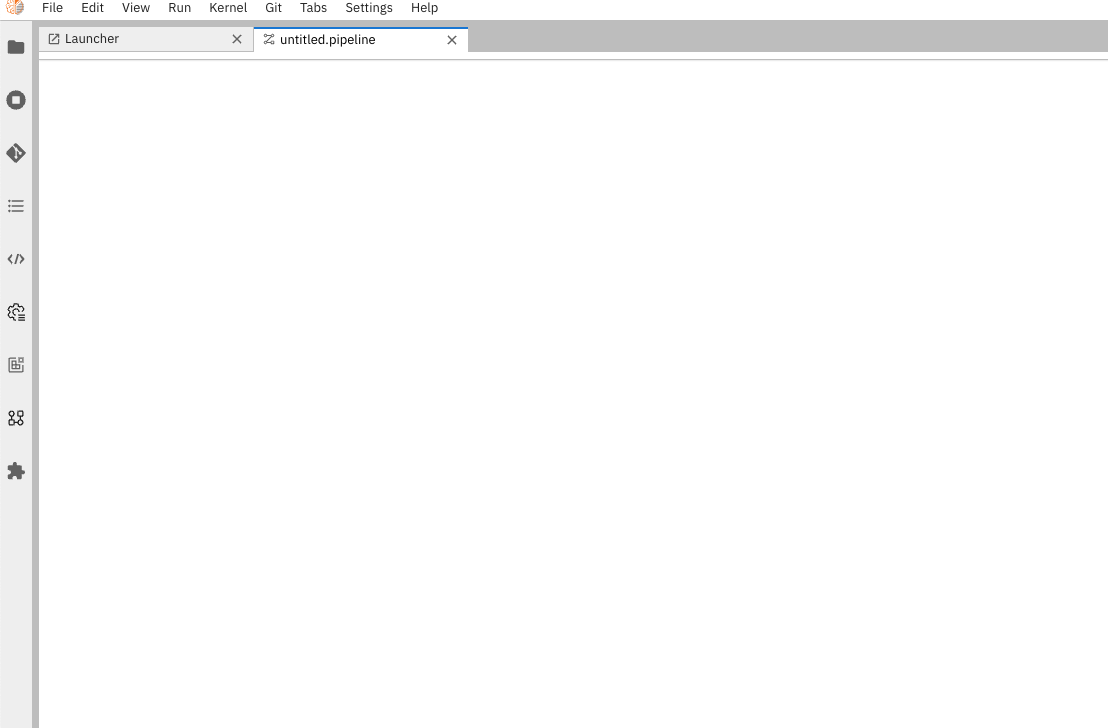Open the Edit menu

click(93, 8)
